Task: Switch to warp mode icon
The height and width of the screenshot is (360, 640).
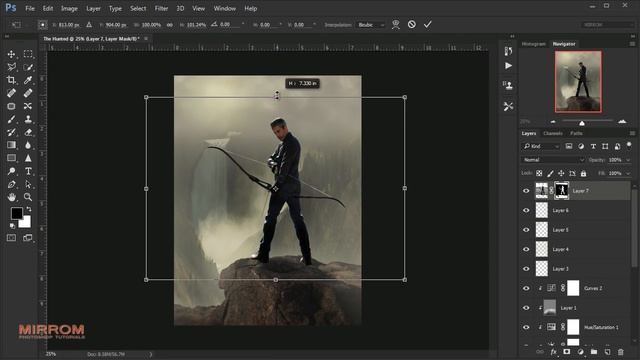Action: point(396,24)
